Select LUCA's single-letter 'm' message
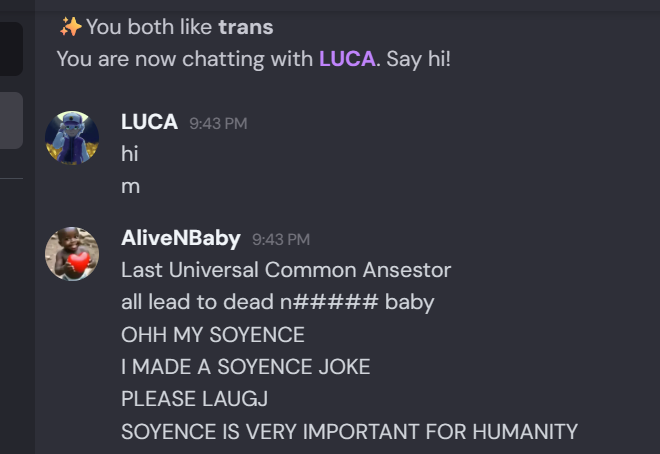660x454 pixels. pos(130,186)
